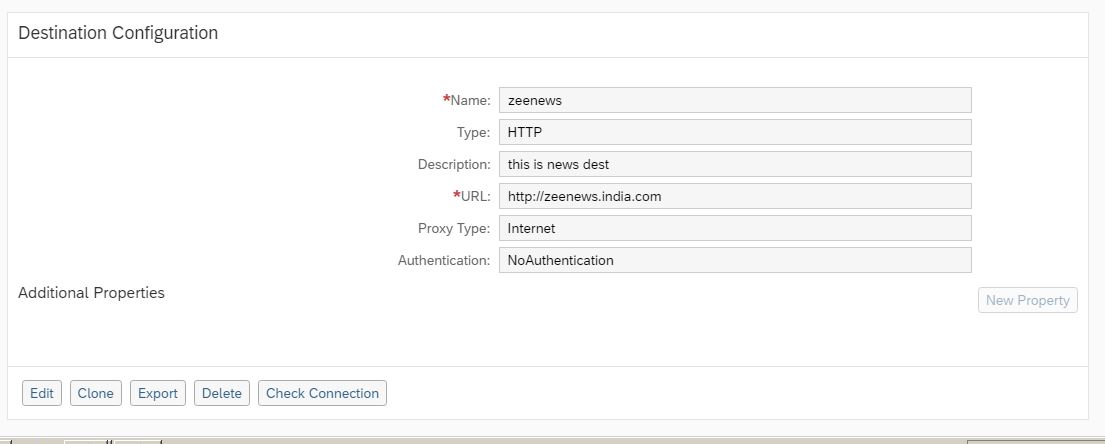Open the Authentication field showing NoAuthentication
Viewport: 1105px width, 444px height.
coord(734,260)
